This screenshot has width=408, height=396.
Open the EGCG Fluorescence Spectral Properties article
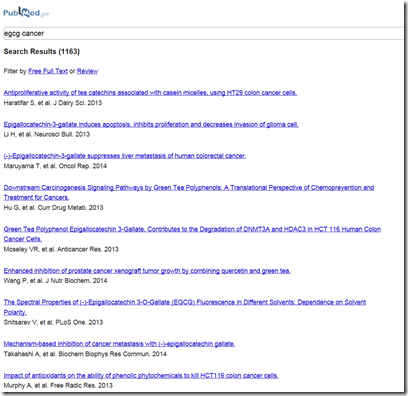[185, 302]
